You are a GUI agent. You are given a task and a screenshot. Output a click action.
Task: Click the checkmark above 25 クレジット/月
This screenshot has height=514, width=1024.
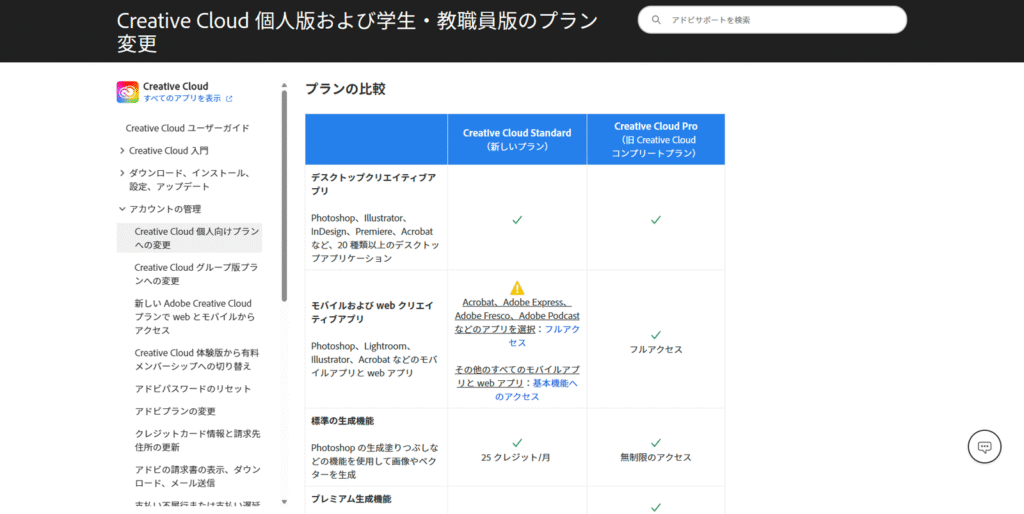point(517,443)
